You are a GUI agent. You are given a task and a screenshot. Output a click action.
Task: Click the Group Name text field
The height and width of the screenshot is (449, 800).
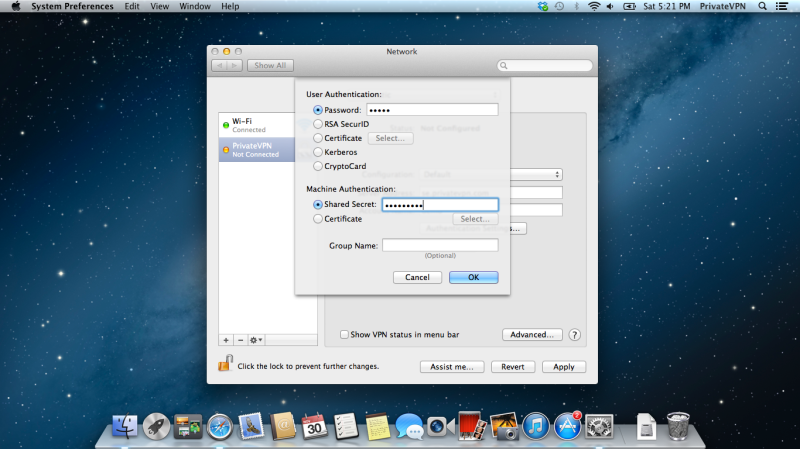click(440, 245)
